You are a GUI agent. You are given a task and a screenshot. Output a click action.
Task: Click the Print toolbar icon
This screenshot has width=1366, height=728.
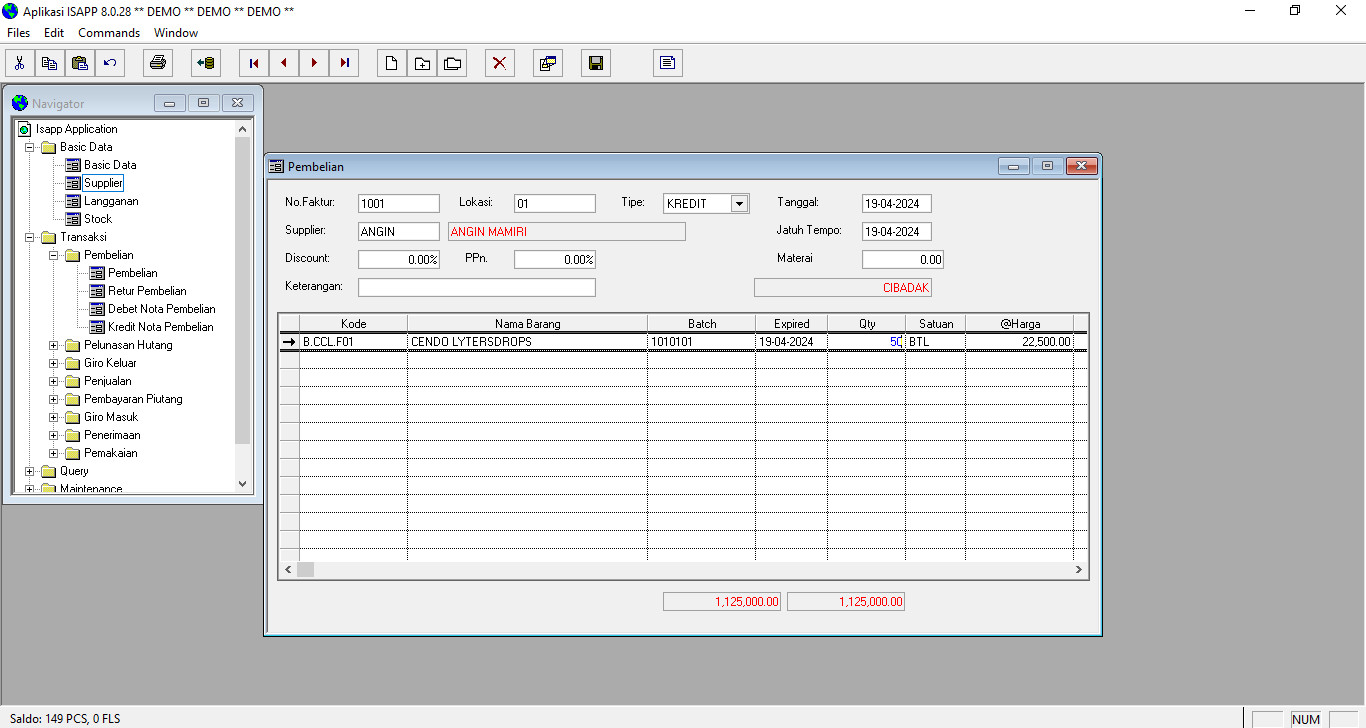[x=157, y=63]
